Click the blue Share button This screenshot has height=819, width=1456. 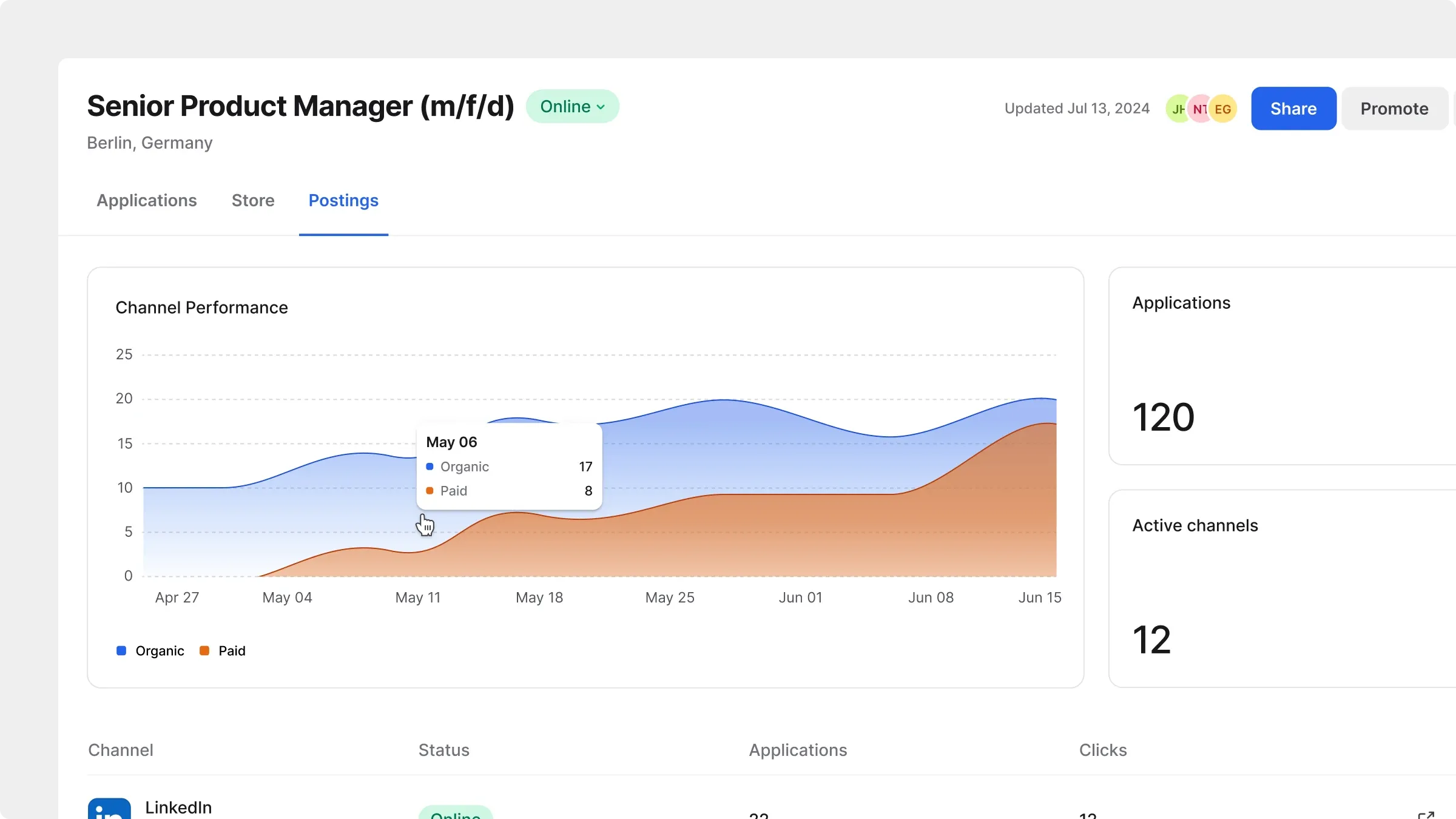1293,109
